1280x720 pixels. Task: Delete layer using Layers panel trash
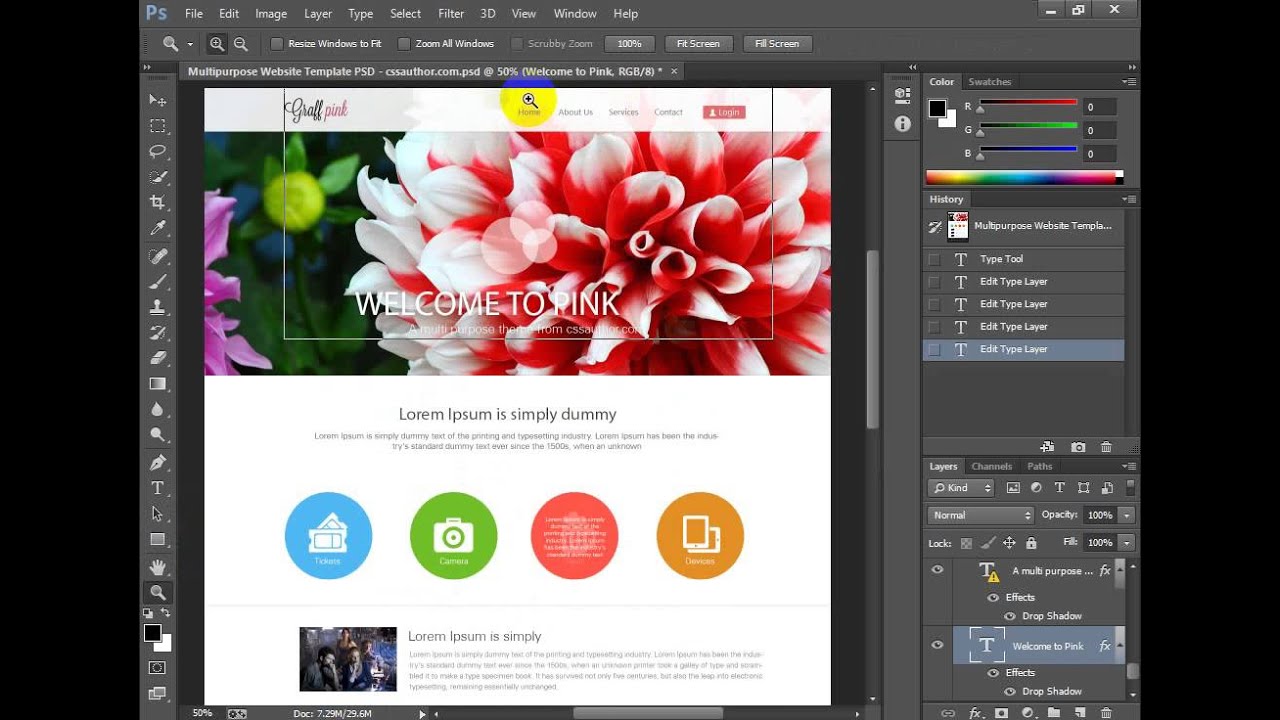1106,713
